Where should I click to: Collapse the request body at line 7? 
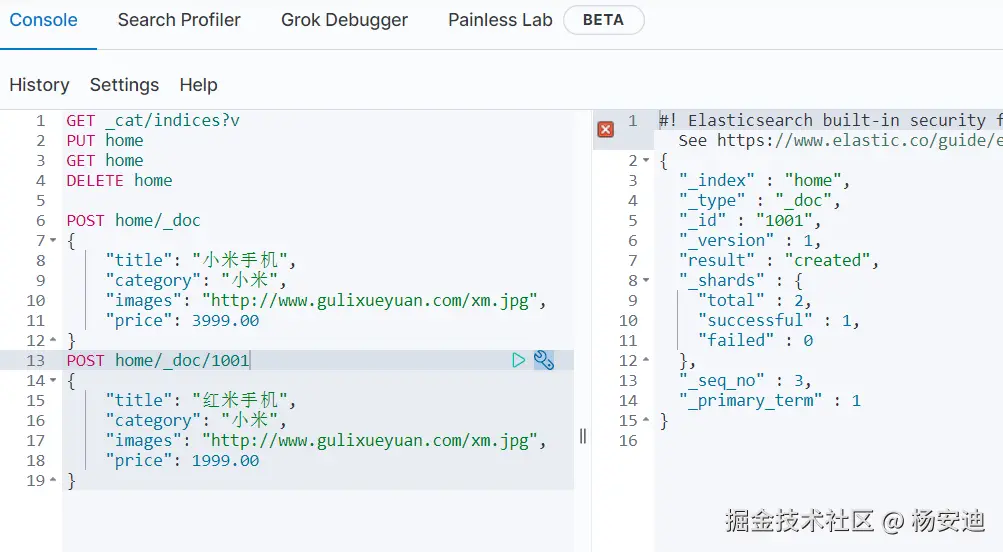pos(52,241)
